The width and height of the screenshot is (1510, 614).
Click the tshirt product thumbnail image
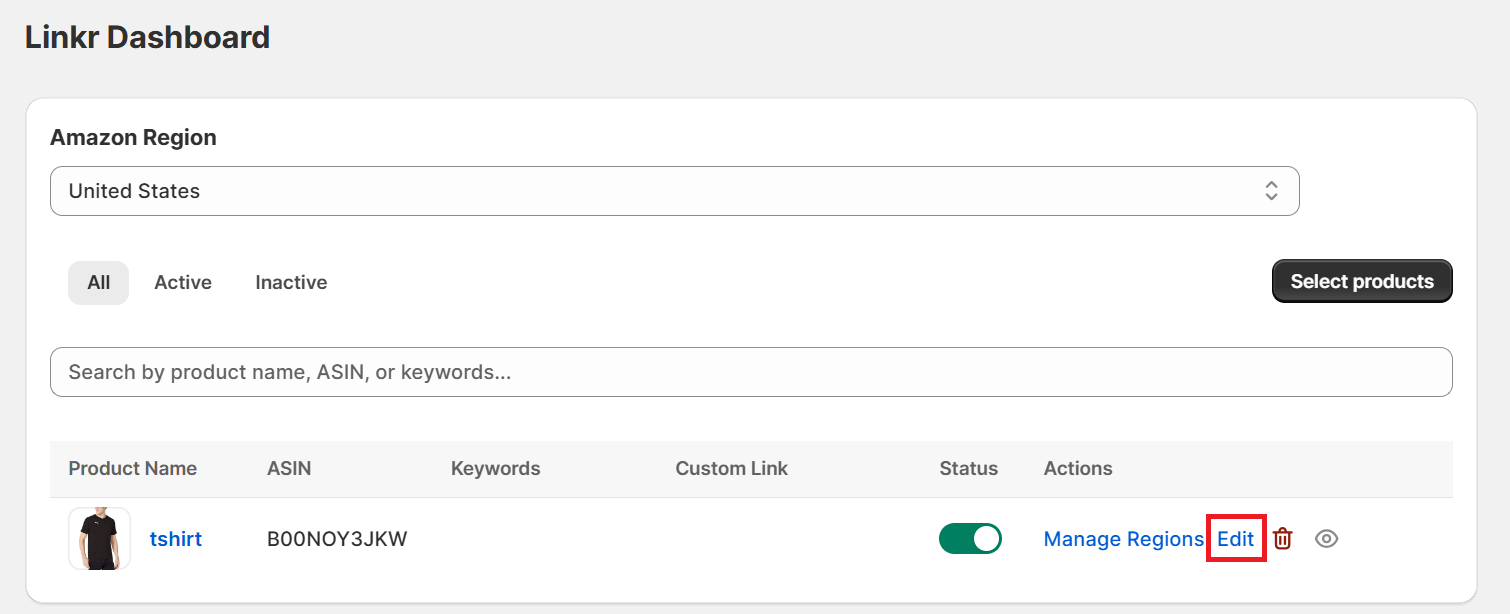[x=100, y=539]
